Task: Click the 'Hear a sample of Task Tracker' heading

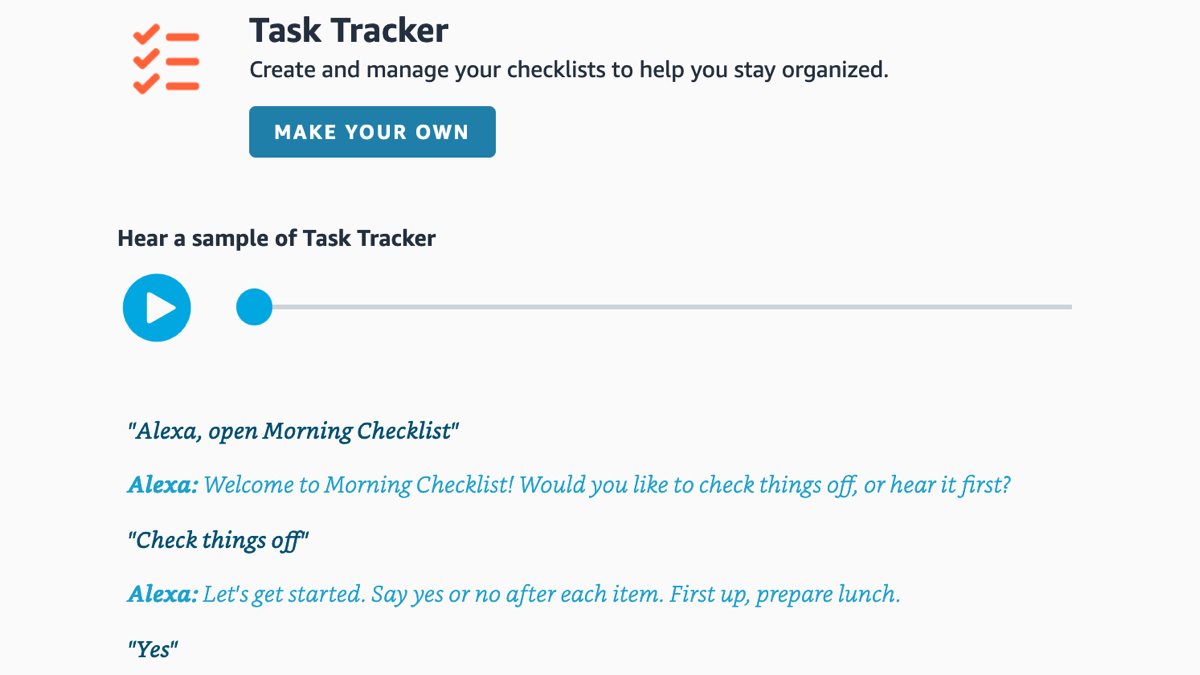Action: [x=277, y=238]
